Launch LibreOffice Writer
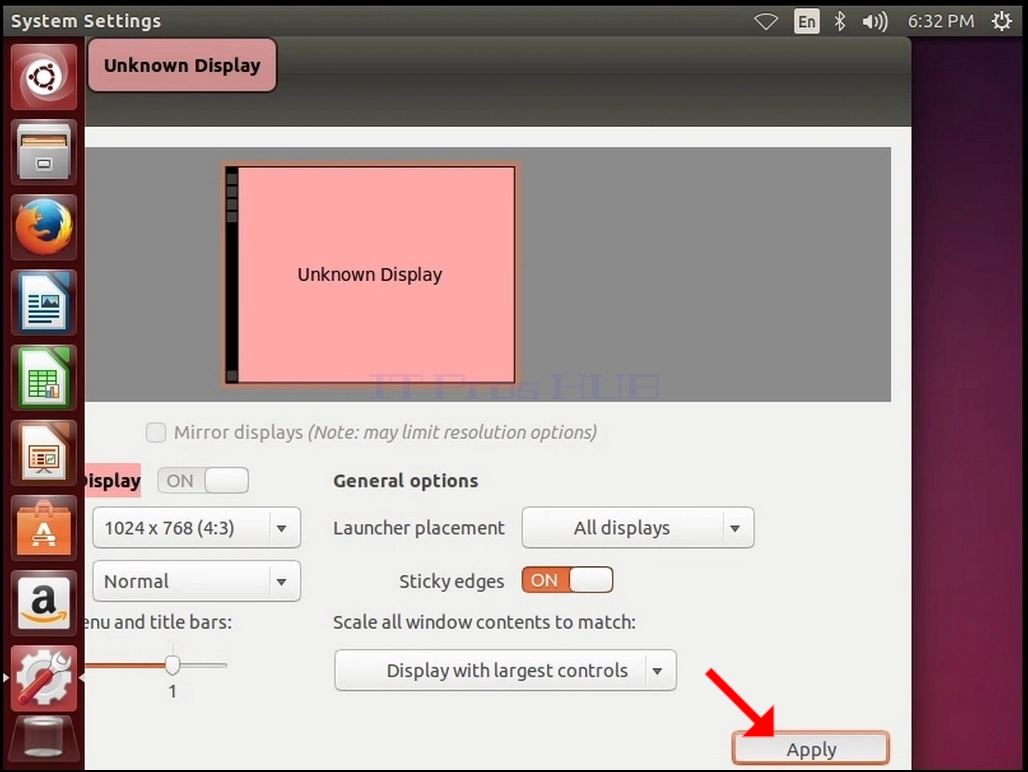The width and height of the screenshot is (1028, 772). (x=44, y=303)
